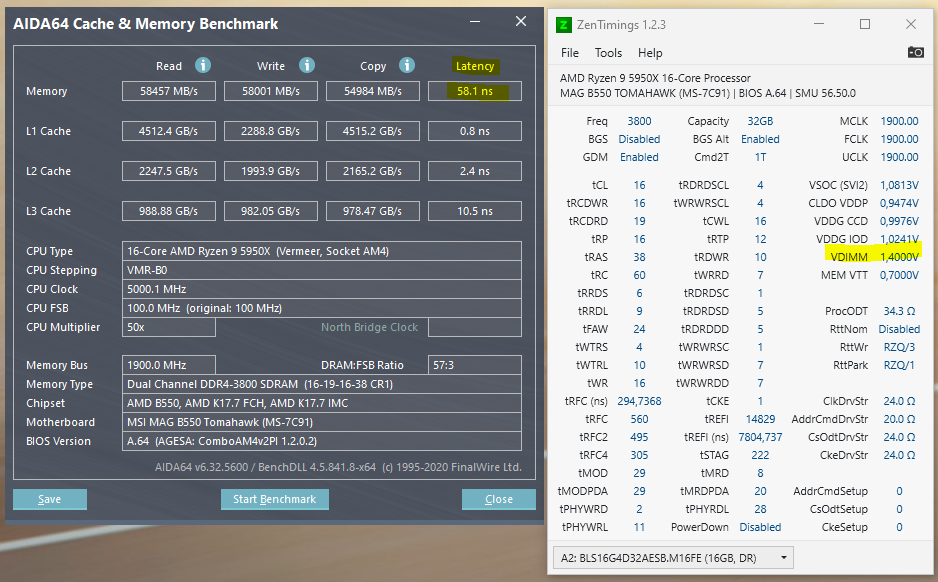Click the L3 Cache Copy 978.47 GB/s field
The image size is (938, 582).
click(x=373, y=211)
